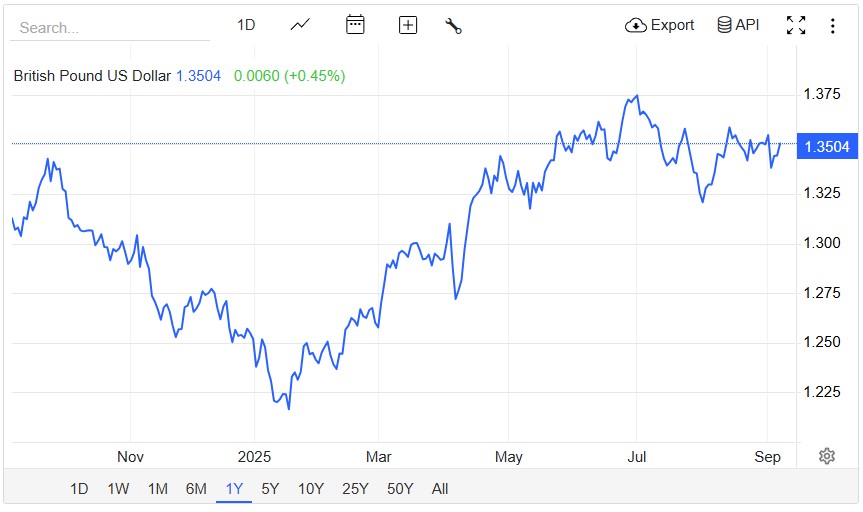Click the 1.3504 current price label
Screen dimensions: 863x512
coord(826,147)
